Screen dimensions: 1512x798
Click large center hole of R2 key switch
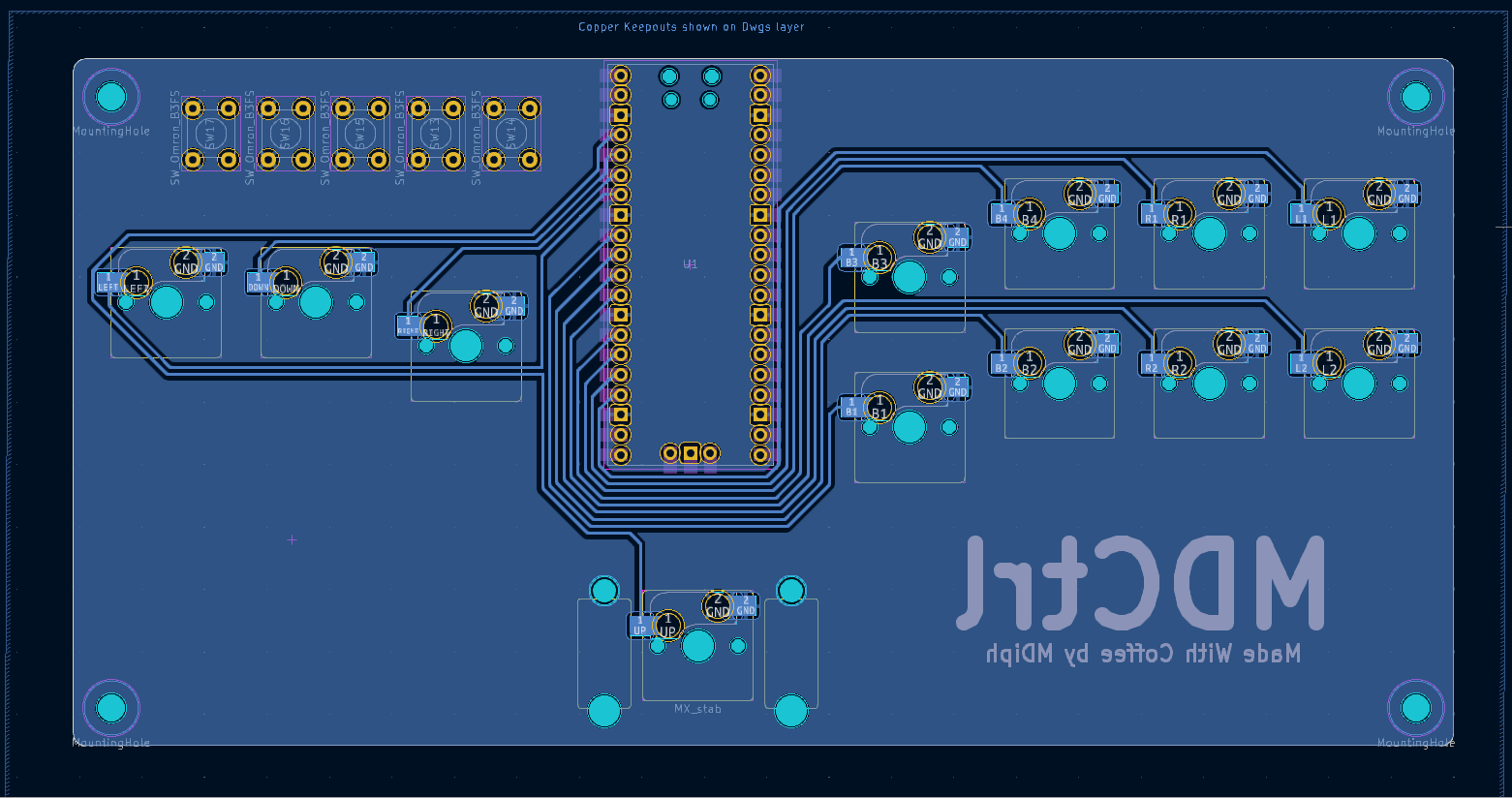(1209, 384)
